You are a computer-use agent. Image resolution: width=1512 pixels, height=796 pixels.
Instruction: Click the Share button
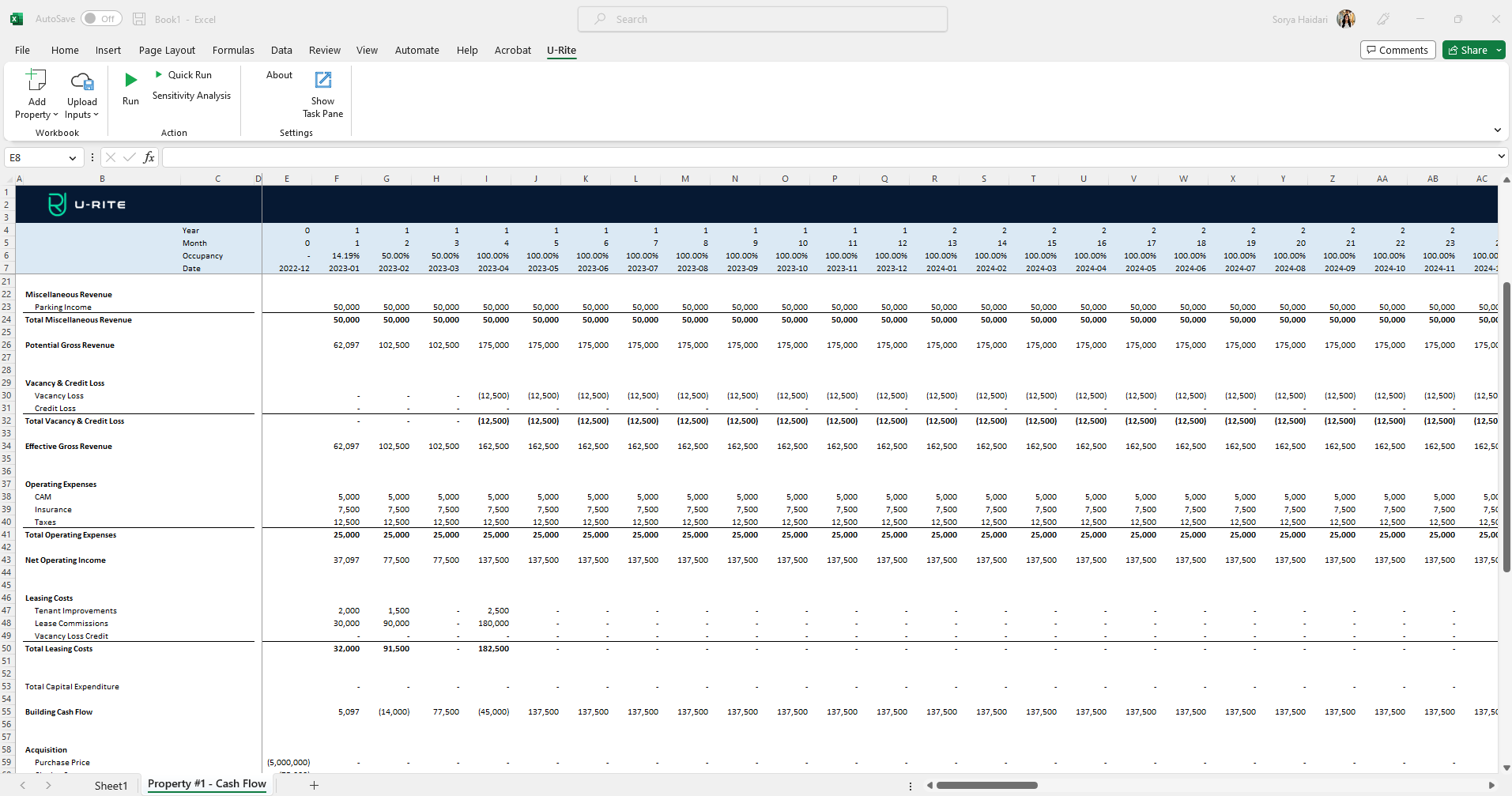1468,50
